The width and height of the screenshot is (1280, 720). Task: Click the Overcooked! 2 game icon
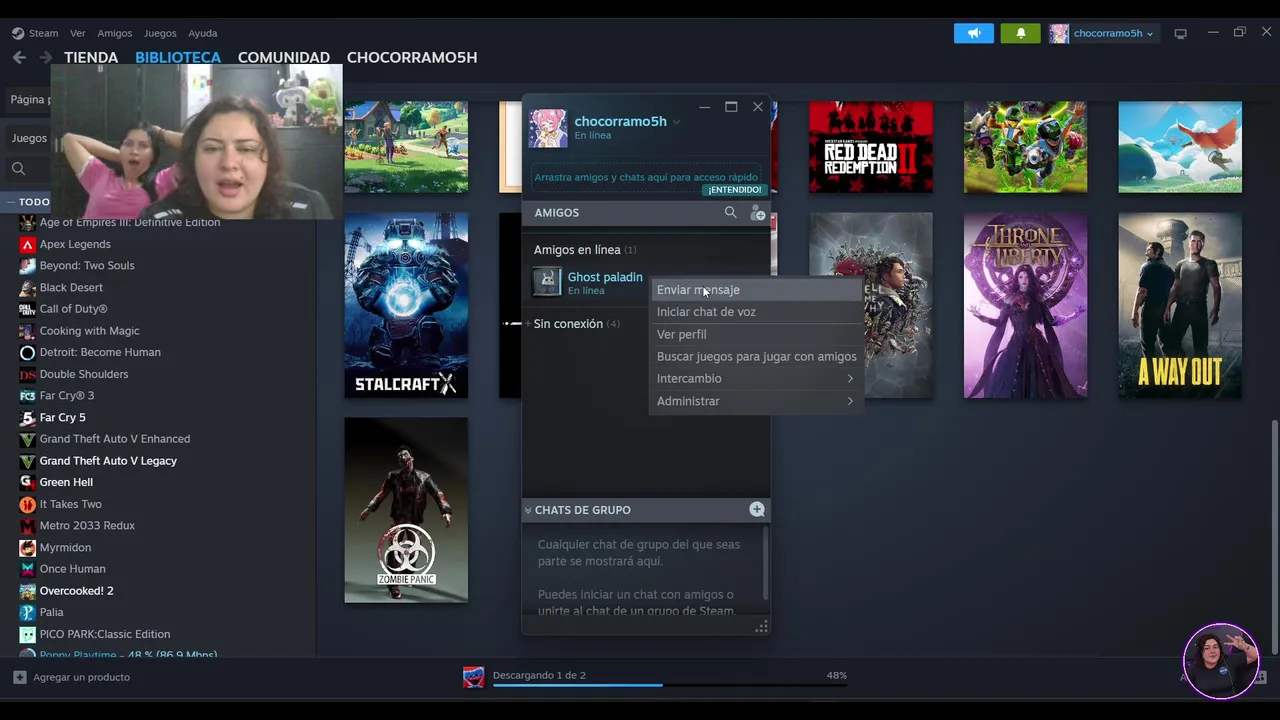click(x=27, y=590)
